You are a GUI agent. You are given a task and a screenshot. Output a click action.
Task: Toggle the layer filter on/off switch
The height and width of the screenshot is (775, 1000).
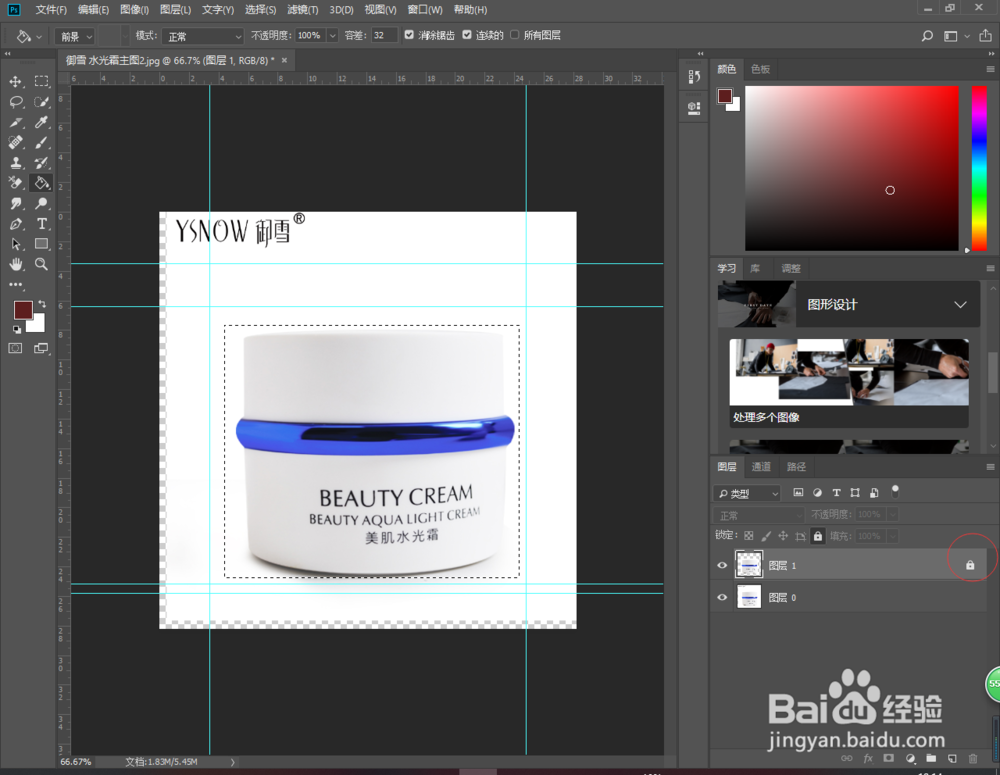tap(895, 492)
